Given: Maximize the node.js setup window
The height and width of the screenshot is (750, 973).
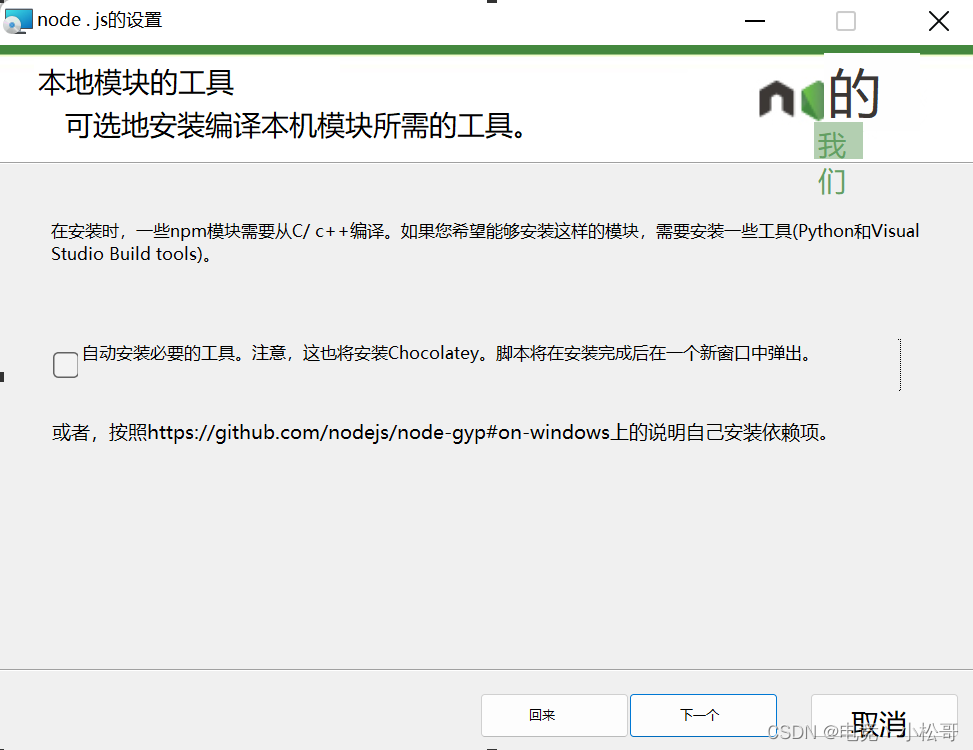Looking at the screenshot, I should pos(846,21).
